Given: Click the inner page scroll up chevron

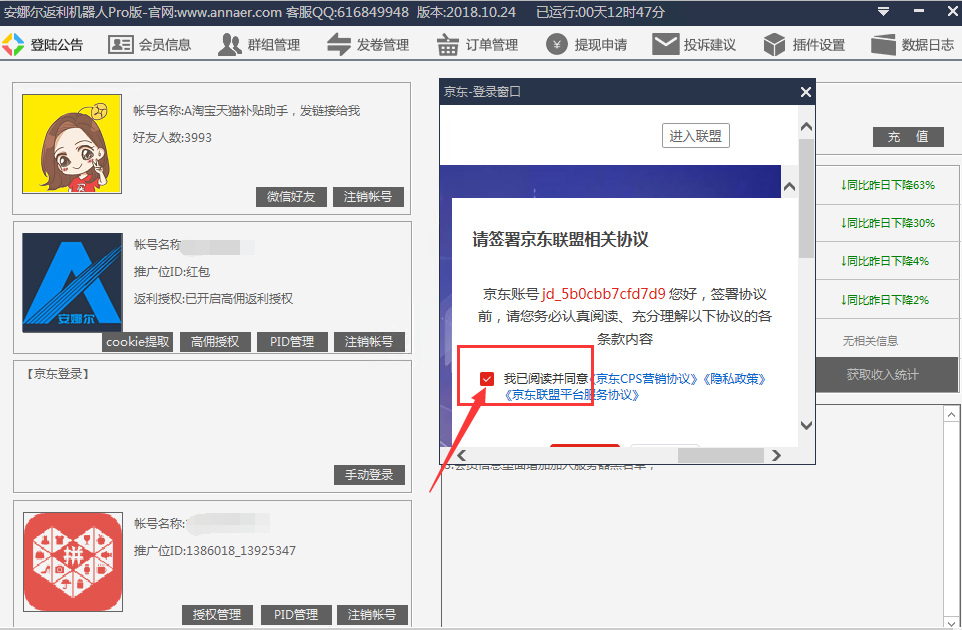Looking at the screenshot, I should [x=790, y=186].
